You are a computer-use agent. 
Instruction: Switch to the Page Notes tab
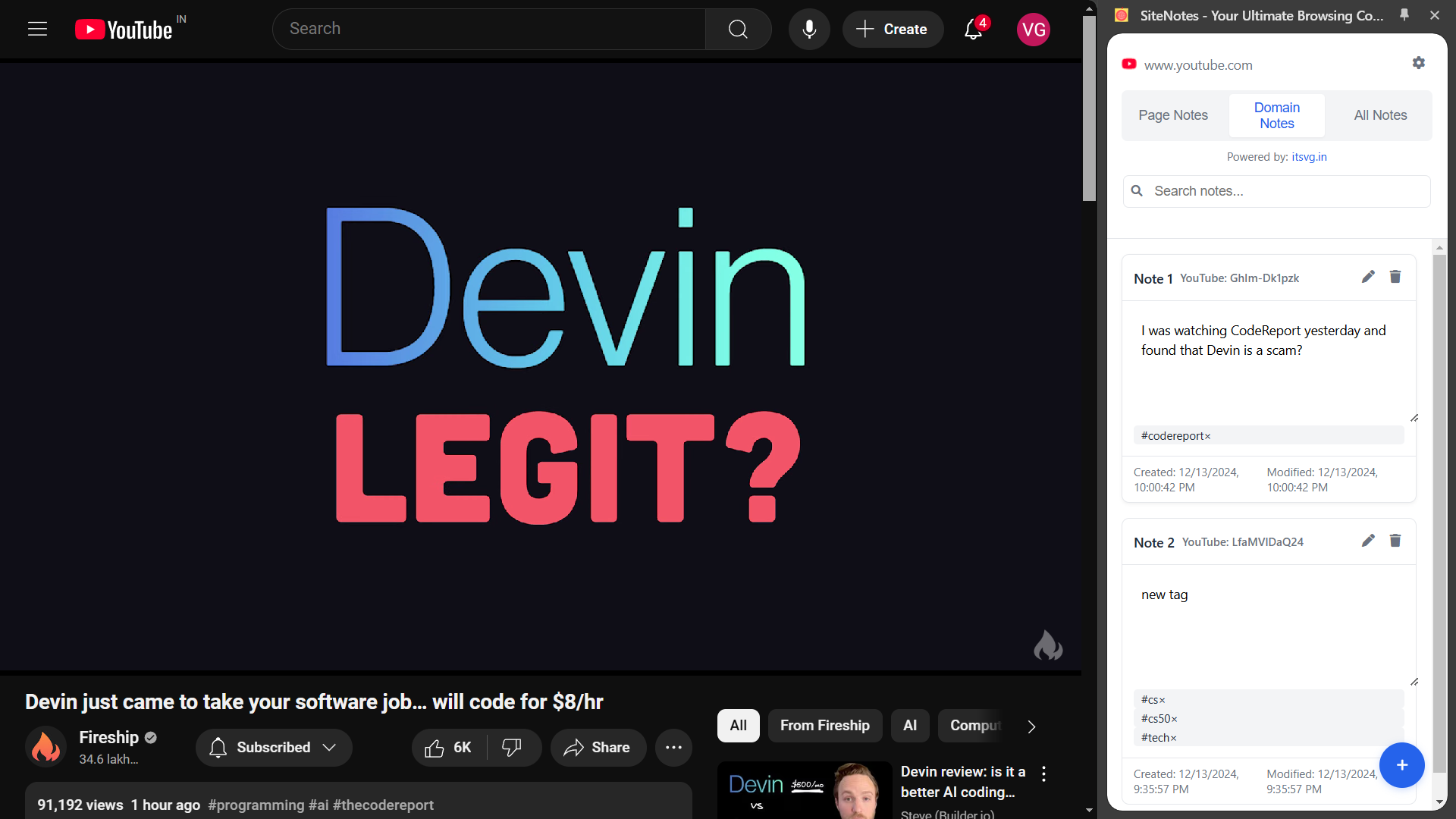pos(1173,115)
